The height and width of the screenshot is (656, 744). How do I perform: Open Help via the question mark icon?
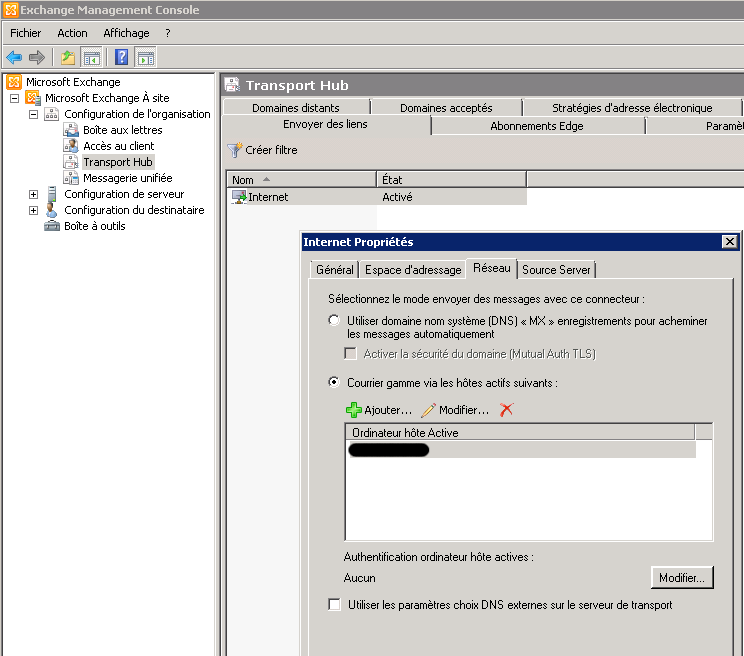click(x=121, y=57)
